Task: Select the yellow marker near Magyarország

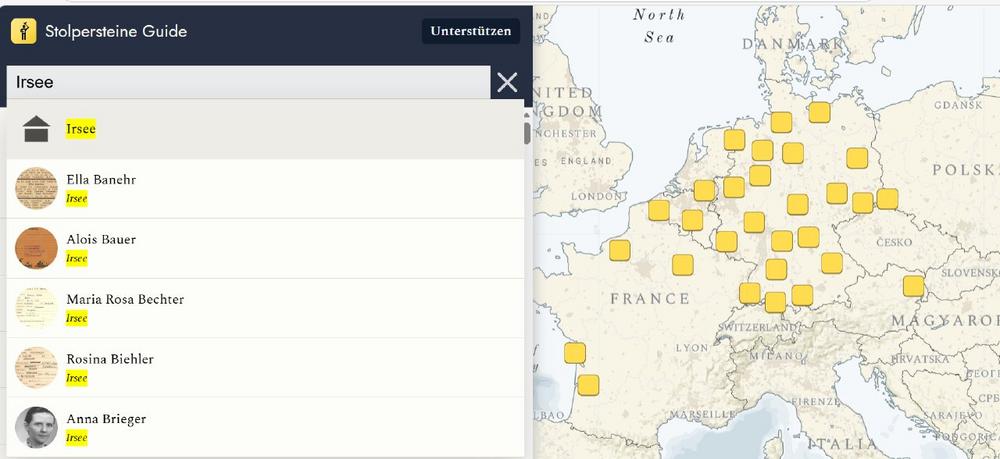Action: click(913, 286)
